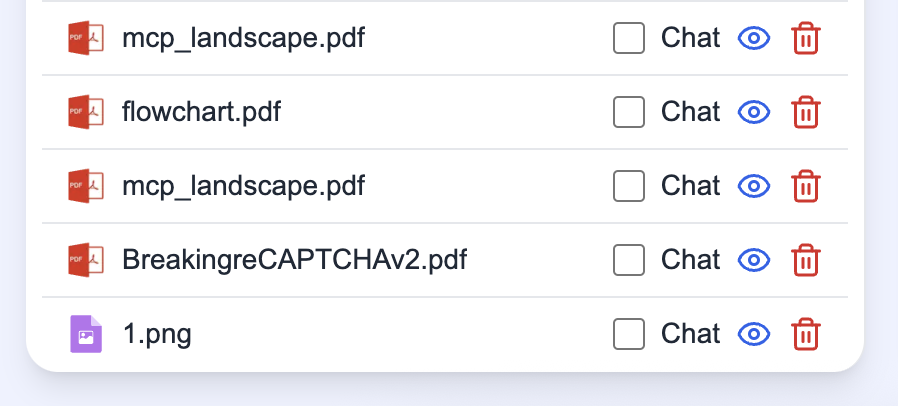Preview flowchart.pdf with the eye icon

(x=754, y=112)
